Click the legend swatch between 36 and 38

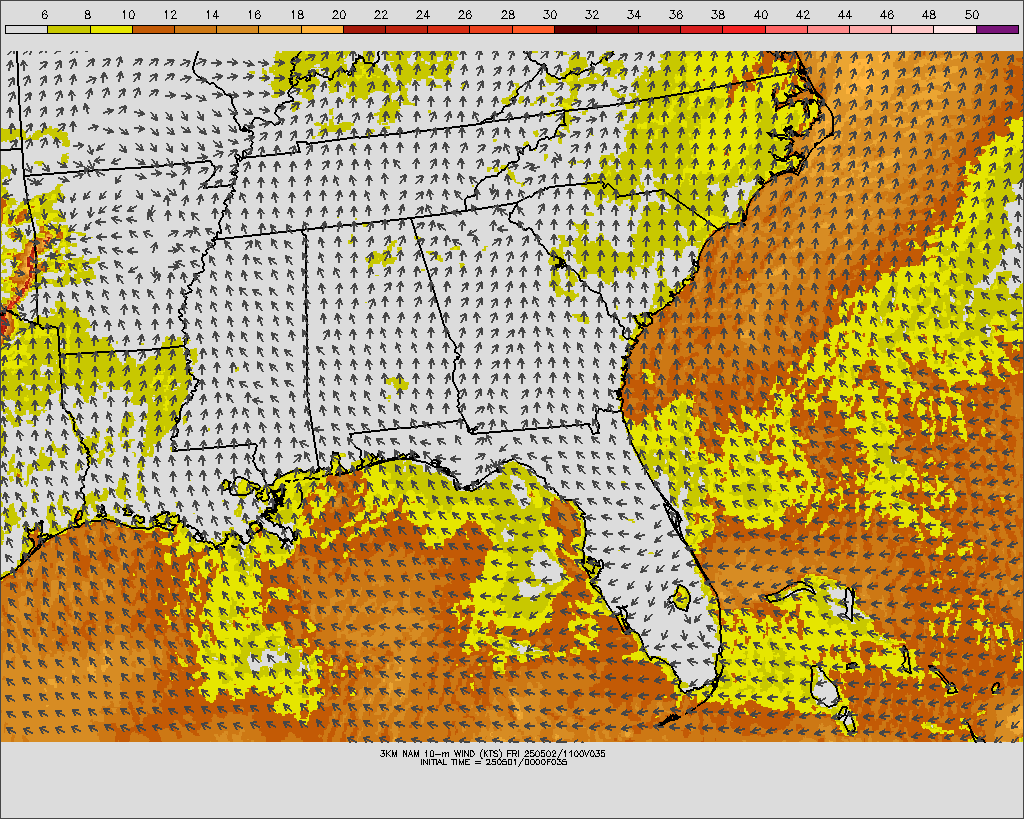(702, 29)
